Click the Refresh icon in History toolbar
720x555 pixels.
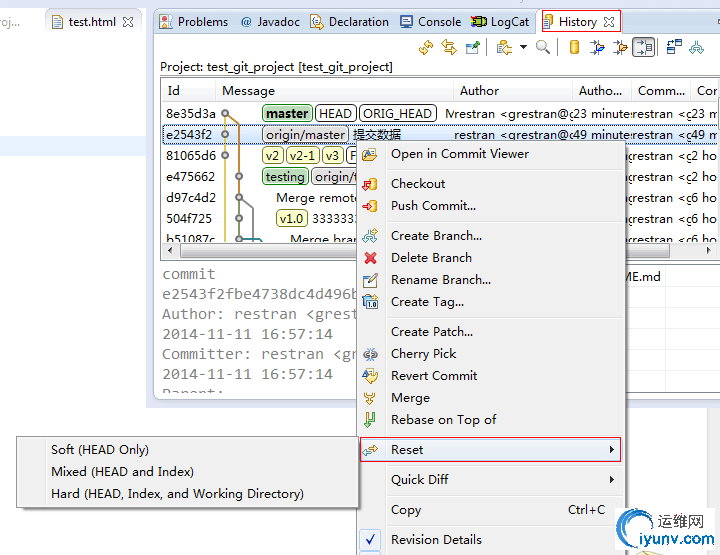coord(426,47)
